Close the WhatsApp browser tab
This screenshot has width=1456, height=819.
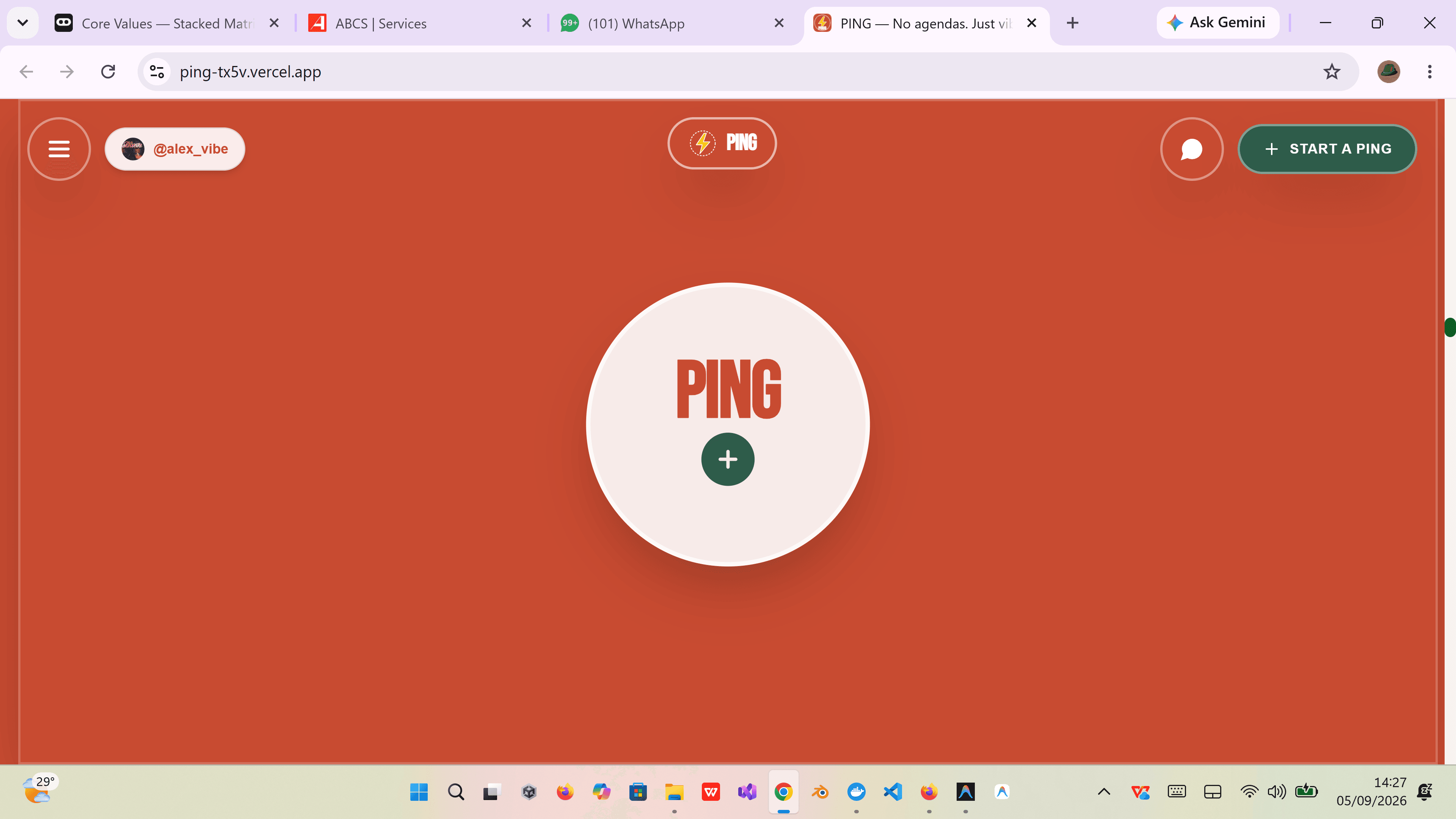(x=778, y=23)
